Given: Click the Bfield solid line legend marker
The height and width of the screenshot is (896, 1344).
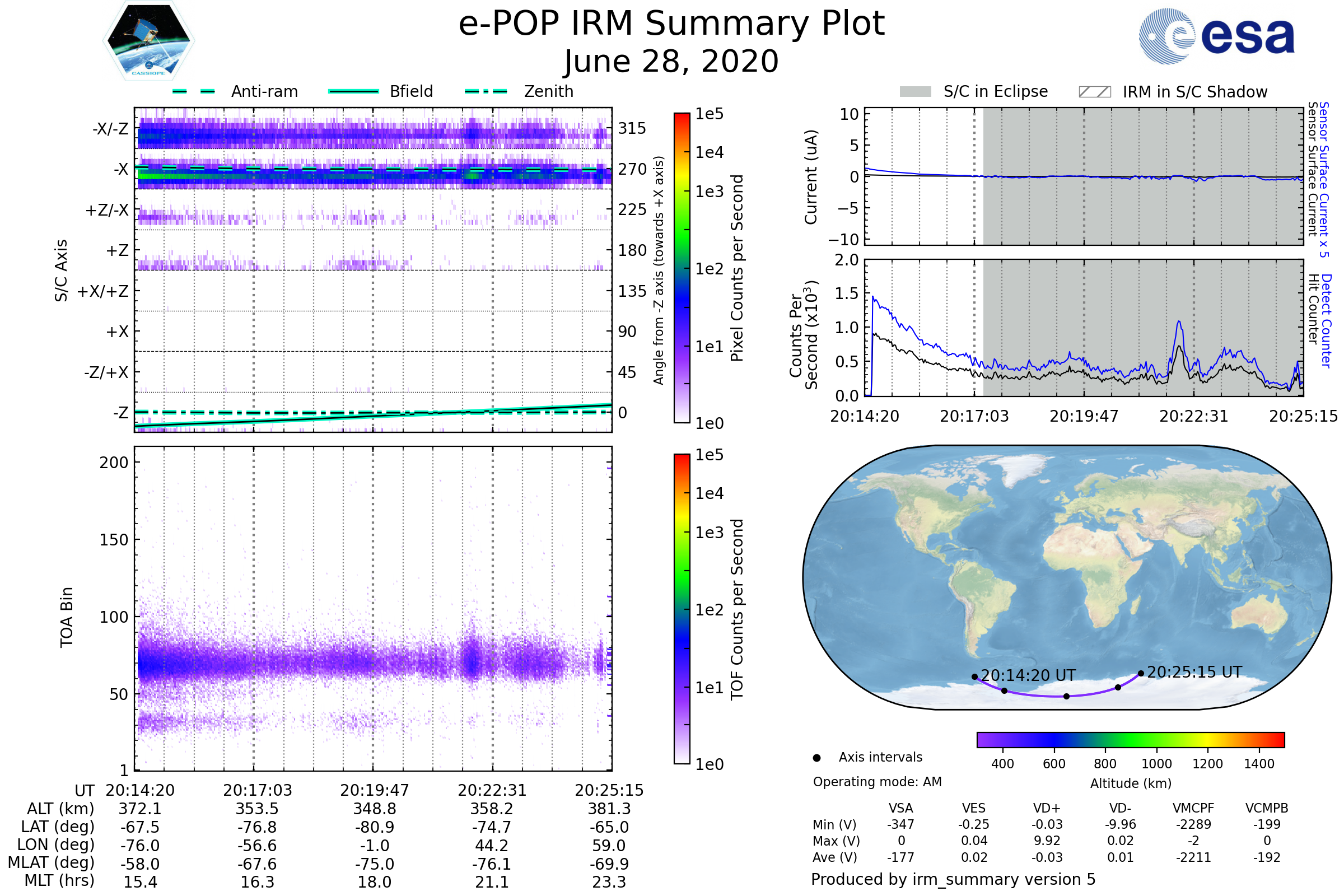Looking at the screenshot, I should point(353,91).
